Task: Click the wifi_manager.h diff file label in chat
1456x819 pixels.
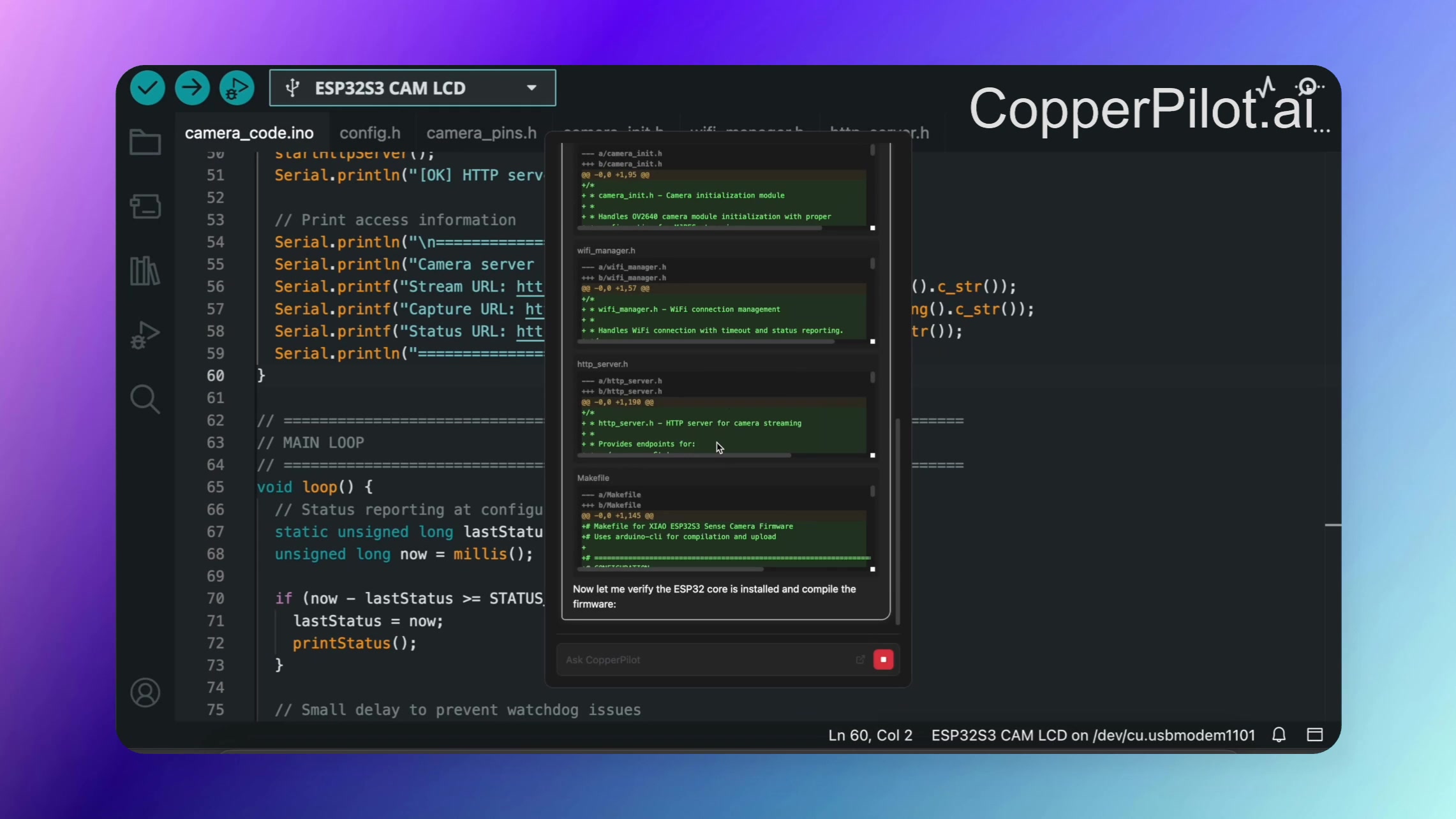Action: click(x=606, y=251)
